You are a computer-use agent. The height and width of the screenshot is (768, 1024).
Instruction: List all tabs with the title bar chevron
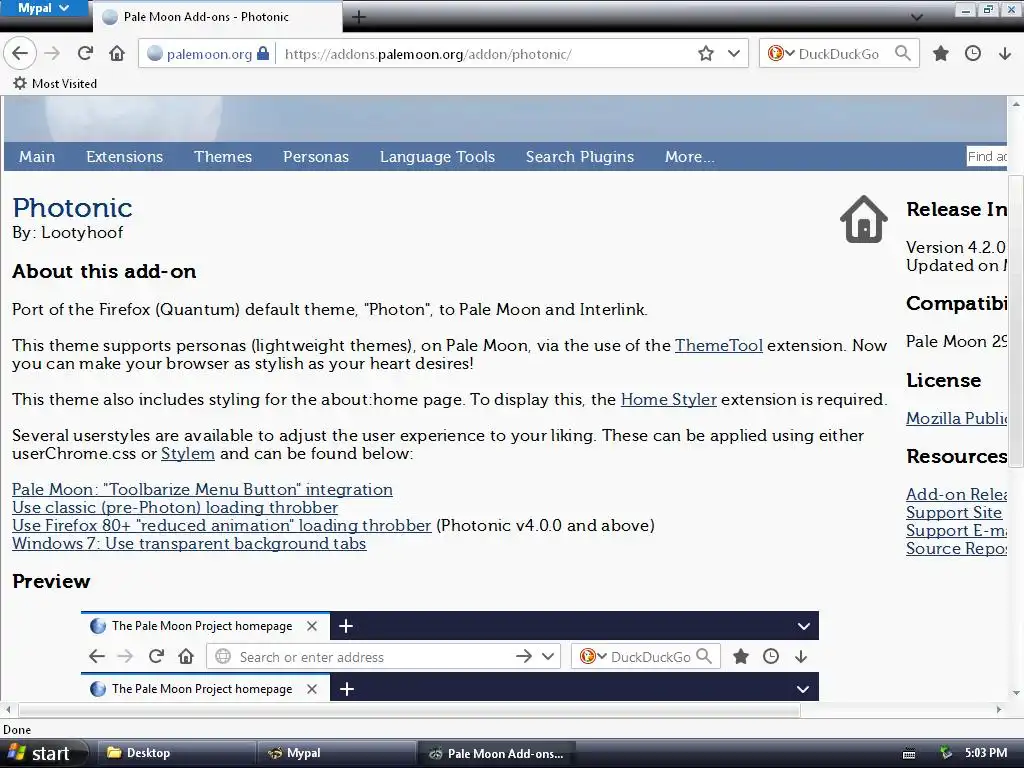click(917, 17)
